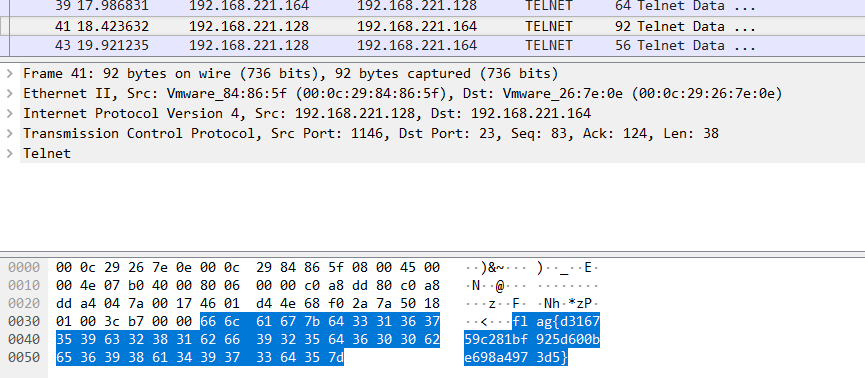Expand the Telnet protocol row
The image size is (865, 378).
(x=9, y=153)
